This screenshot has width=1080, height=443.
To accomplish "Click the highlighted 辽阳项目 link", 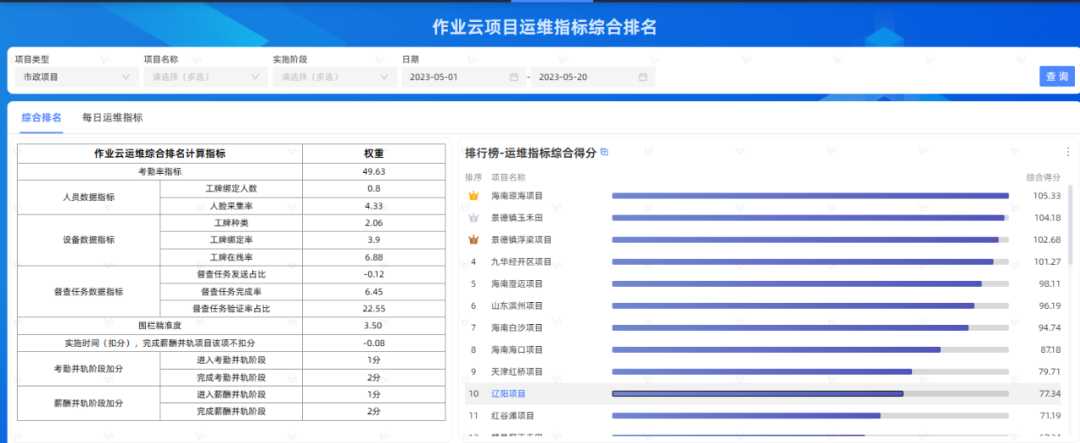I will (x=508, y=394).
